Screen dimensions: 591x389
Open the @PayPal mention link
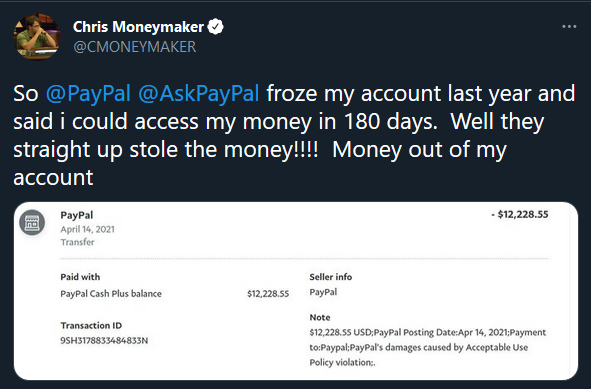tap(88, 93)
